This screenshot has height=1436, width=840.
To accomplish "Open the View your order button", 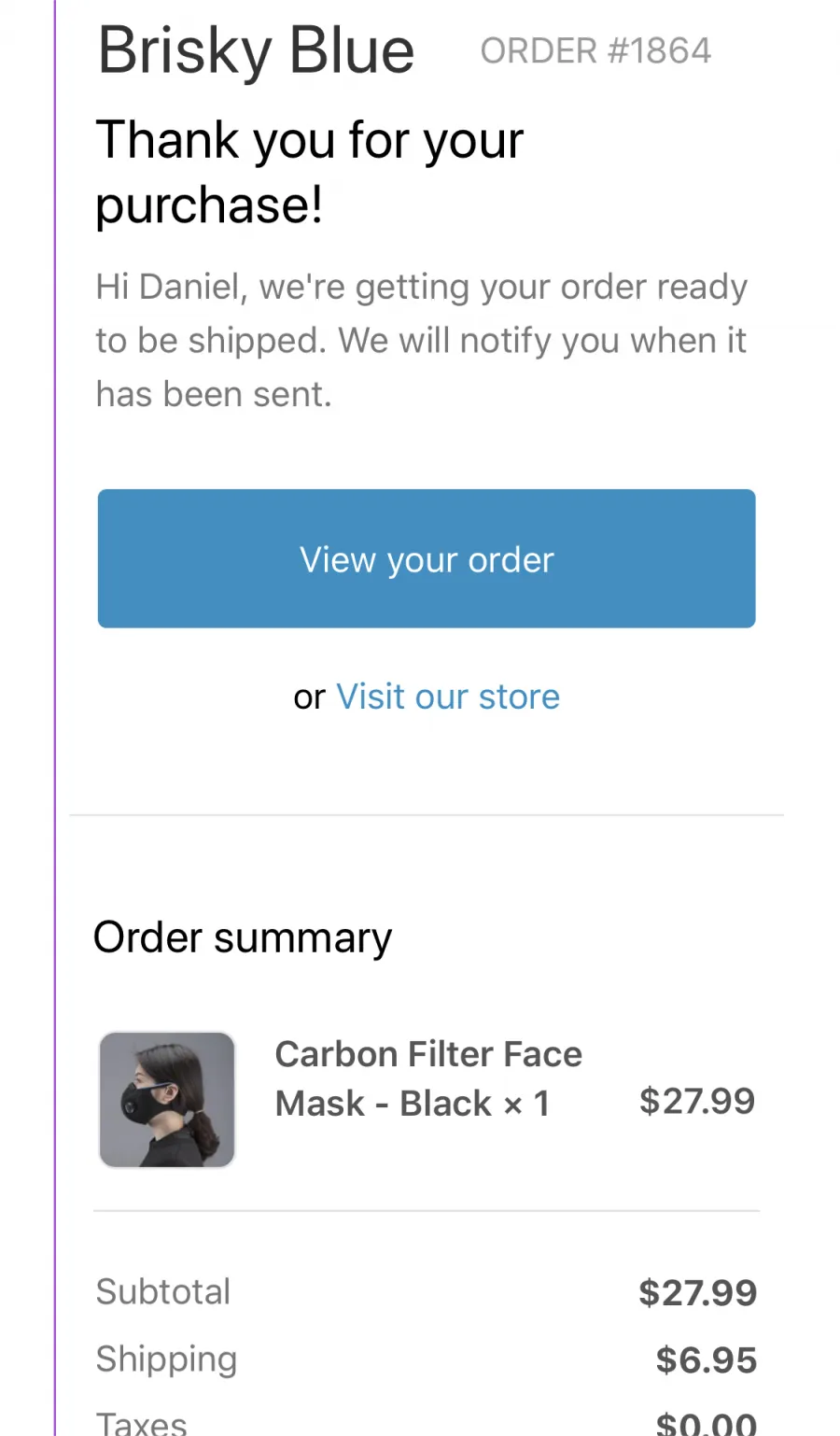I will click(427, 558).
